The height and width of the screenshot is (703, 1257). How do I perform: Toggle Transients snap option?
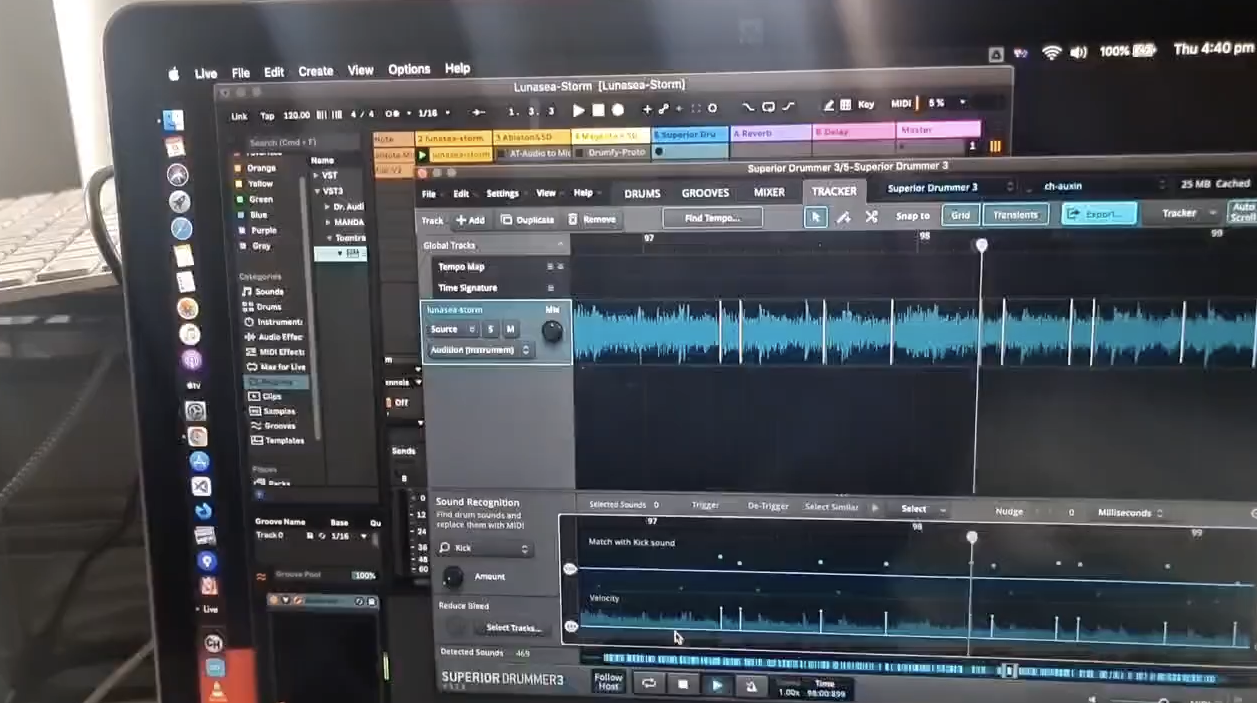pyautogui.click(x=1015, y=215)
